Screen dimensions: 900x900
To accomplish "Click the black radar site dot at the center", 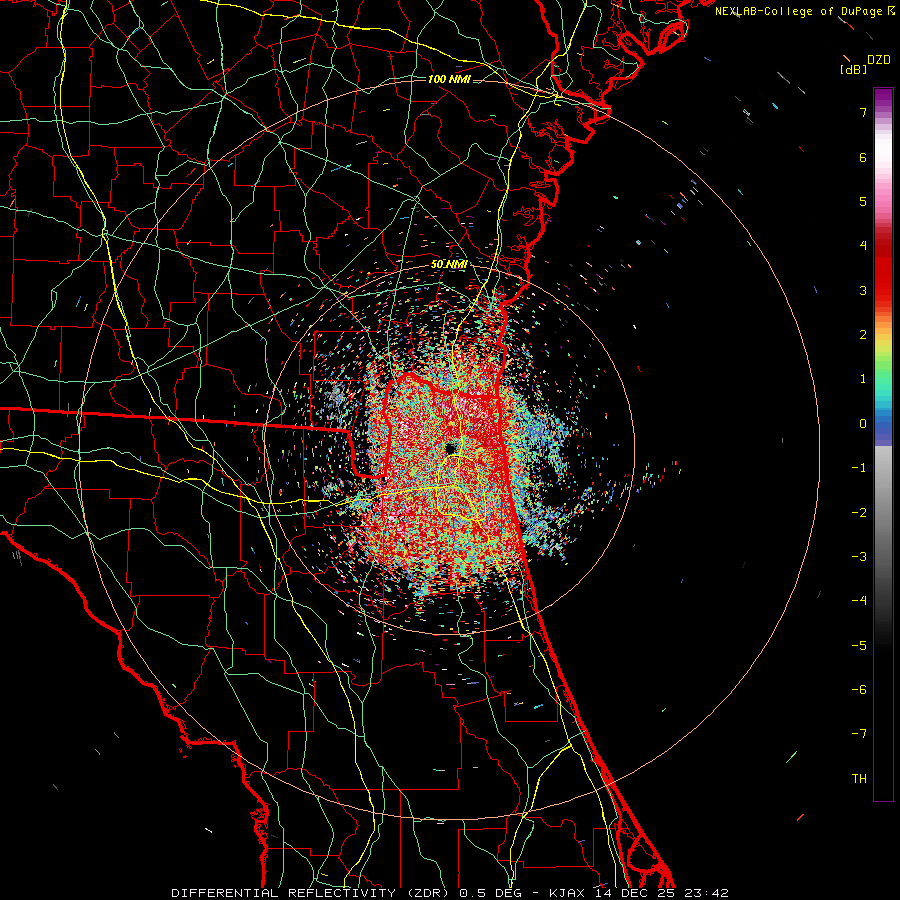I will 451,448.
